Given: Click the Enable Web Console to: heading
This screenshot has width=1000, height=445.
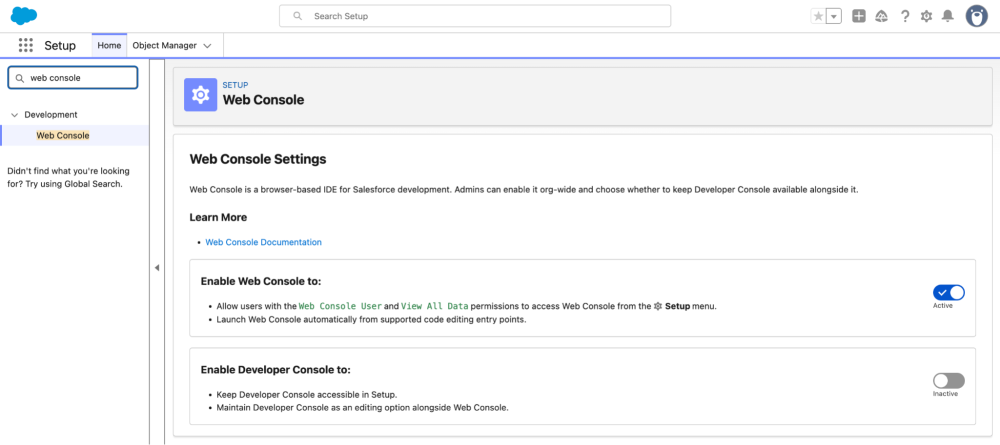Looking at the screenshot, I should (x=261, y=281).
